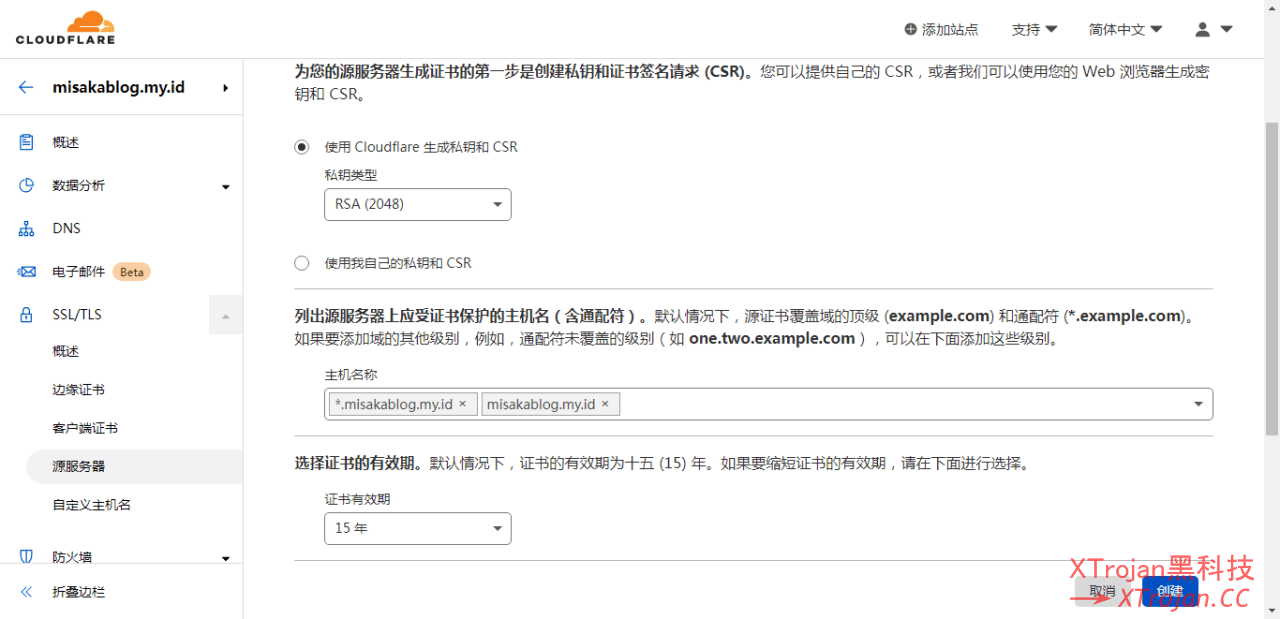Screen dimensions: 1280x619
Task: Click the Cloudflare logo
Action: (65, 28)
